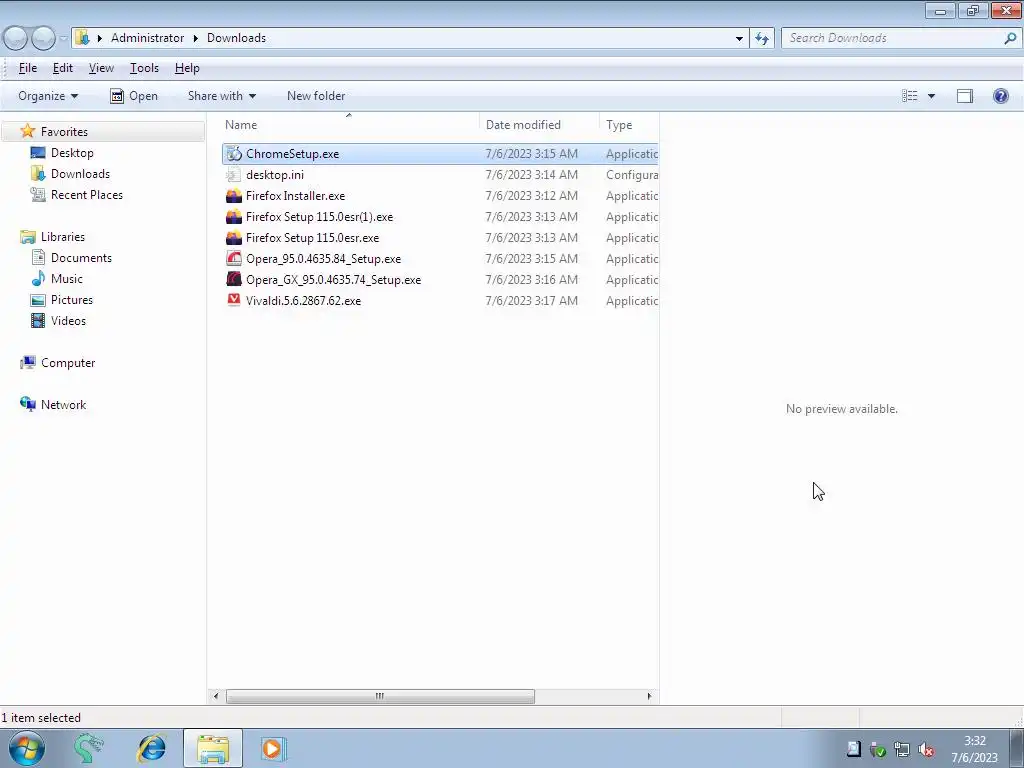The width and height of the screenshot is (1024, 768).
Task: Click the network tray icon
Action: 902,750
